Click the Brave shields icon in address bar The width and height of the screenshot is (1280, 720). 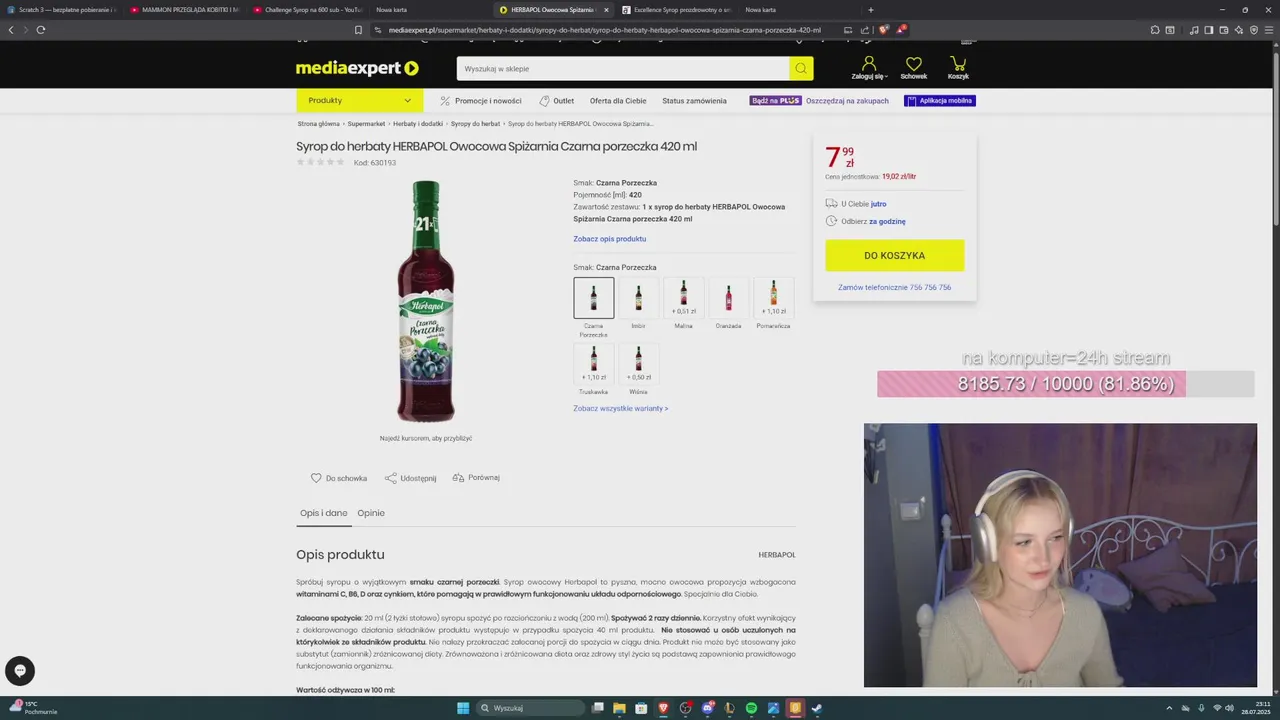coord(883,30)
